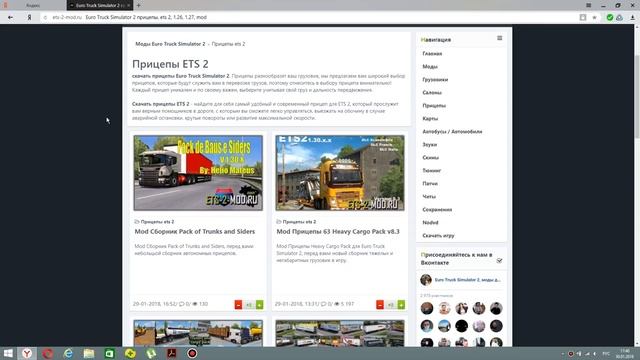Open the VK group Euro Truck Simulator 2 link
This screenshot has height=360, width=640.
tap(468, 280)
